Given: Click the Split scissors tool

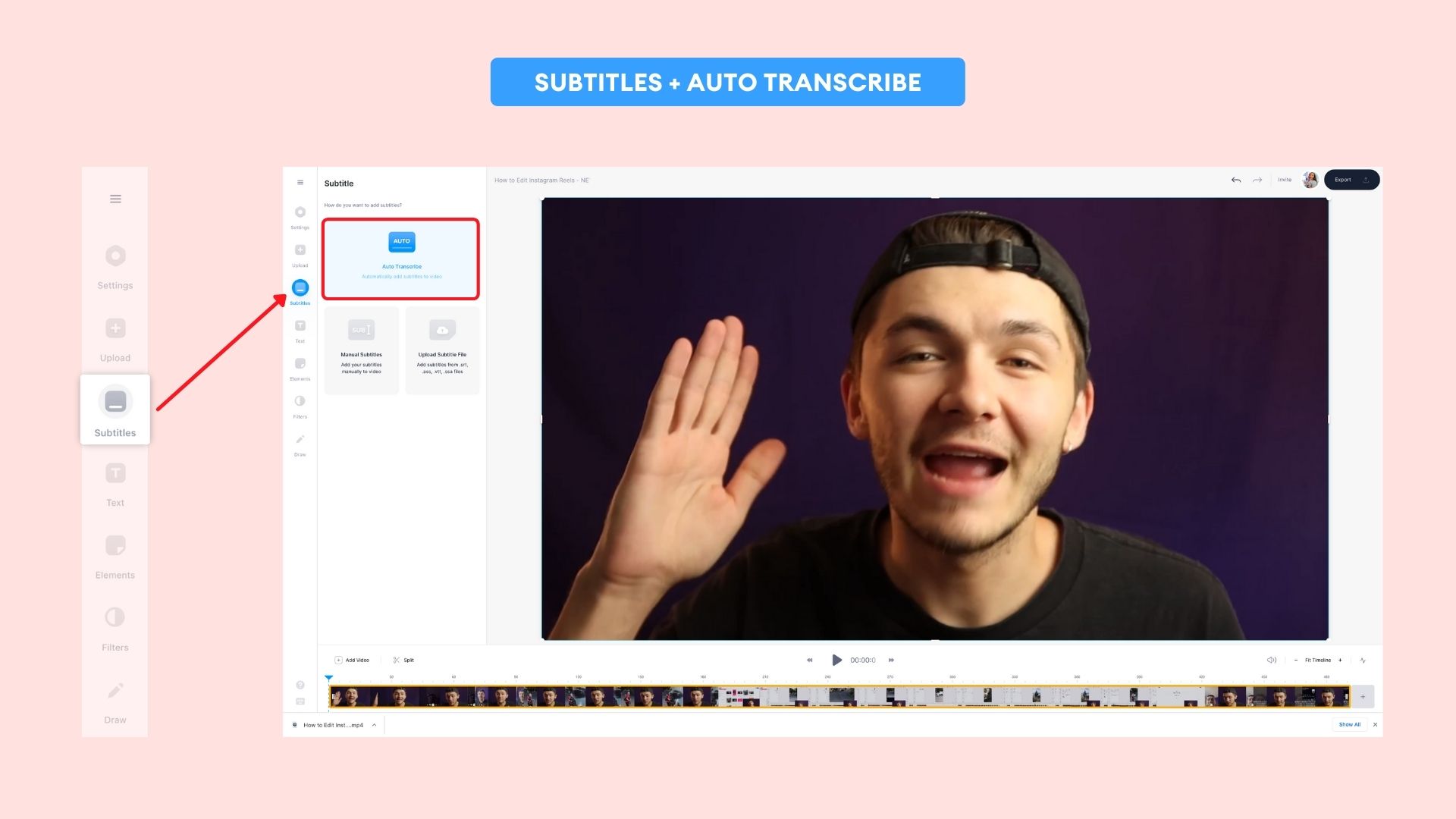Looking at the screenshot, I should pos(403,660).
